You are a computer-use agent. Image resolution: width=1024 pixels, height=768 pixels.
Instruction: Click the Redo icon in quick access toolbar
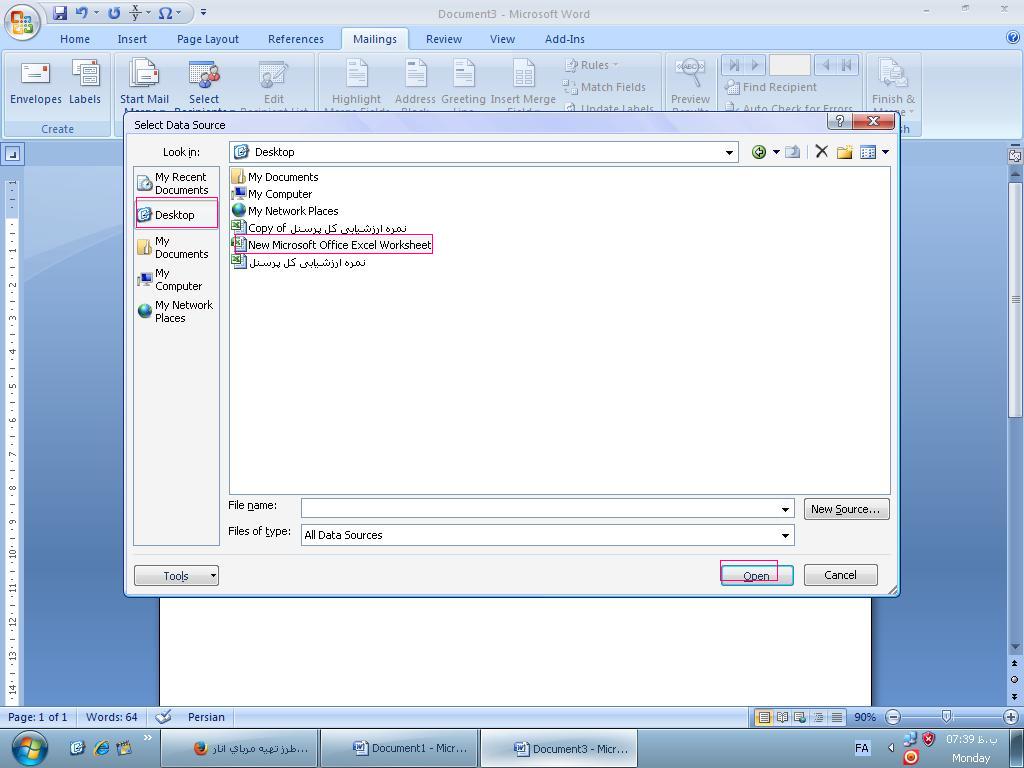tap(114, 12)
